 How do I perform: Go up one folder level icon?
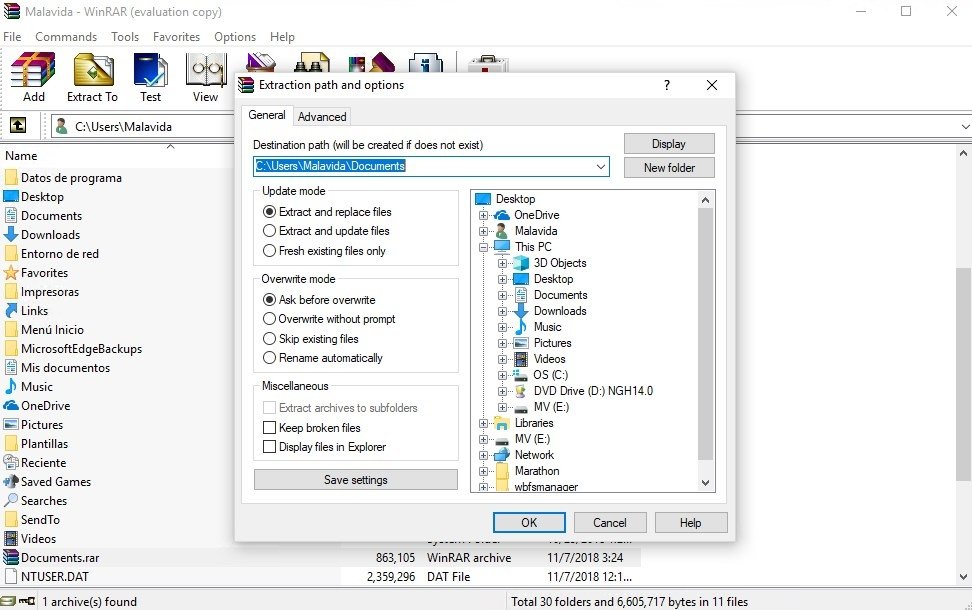point(18,126)
